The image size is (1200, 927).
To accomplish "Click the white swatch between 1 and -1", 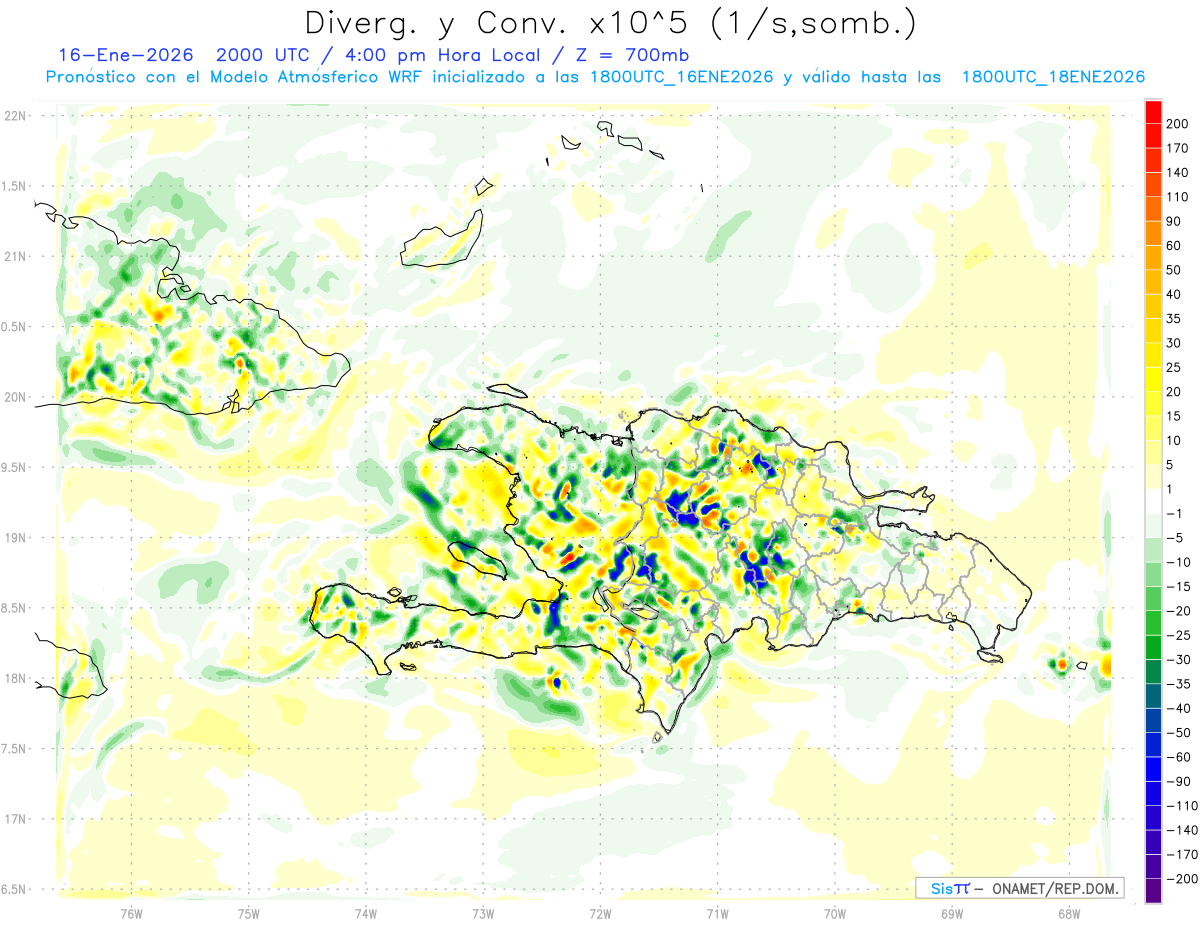I will point(1153,501).
